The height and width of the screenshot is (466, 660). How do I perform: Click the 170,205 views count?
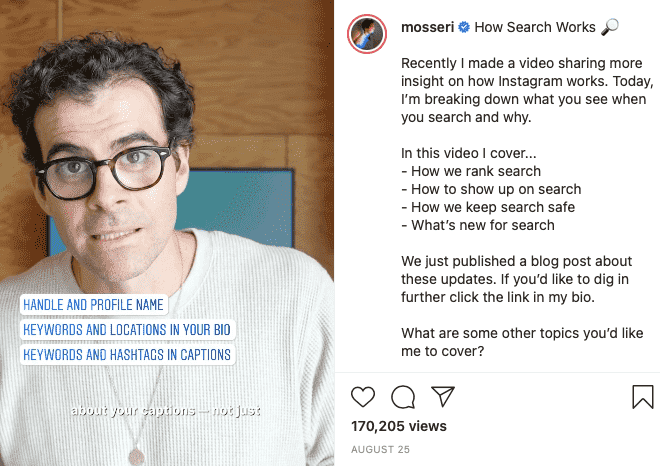[399, 426]
